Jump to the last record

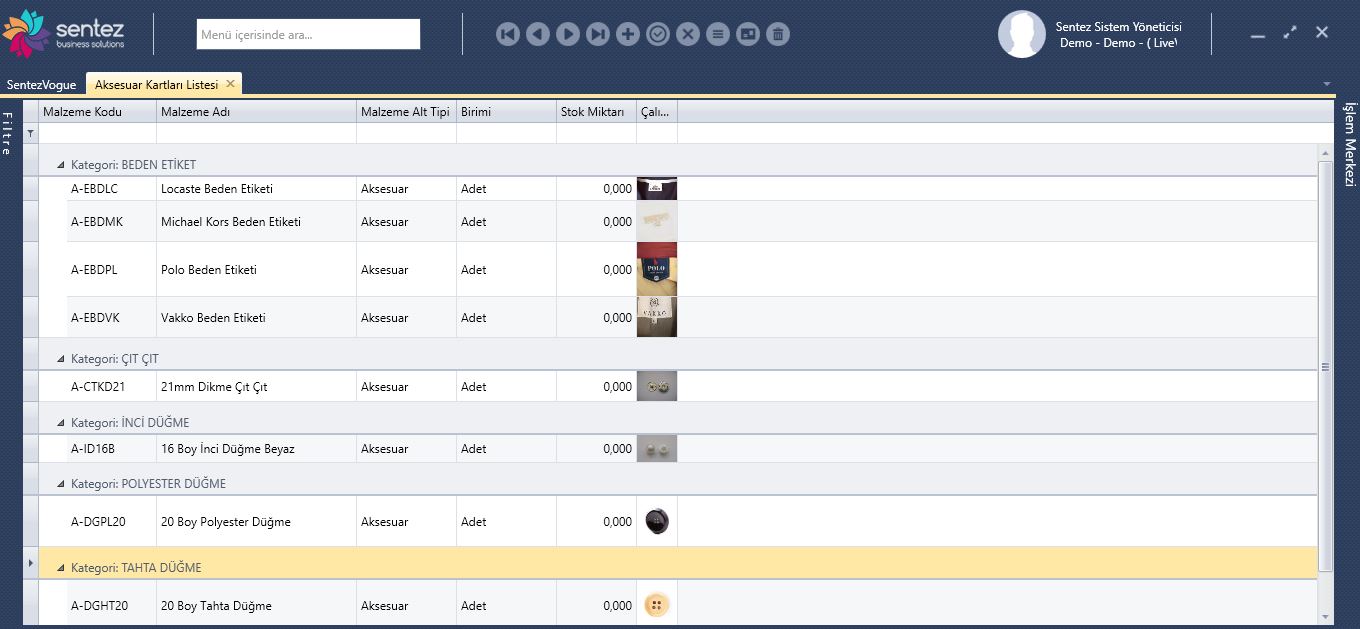597,35
